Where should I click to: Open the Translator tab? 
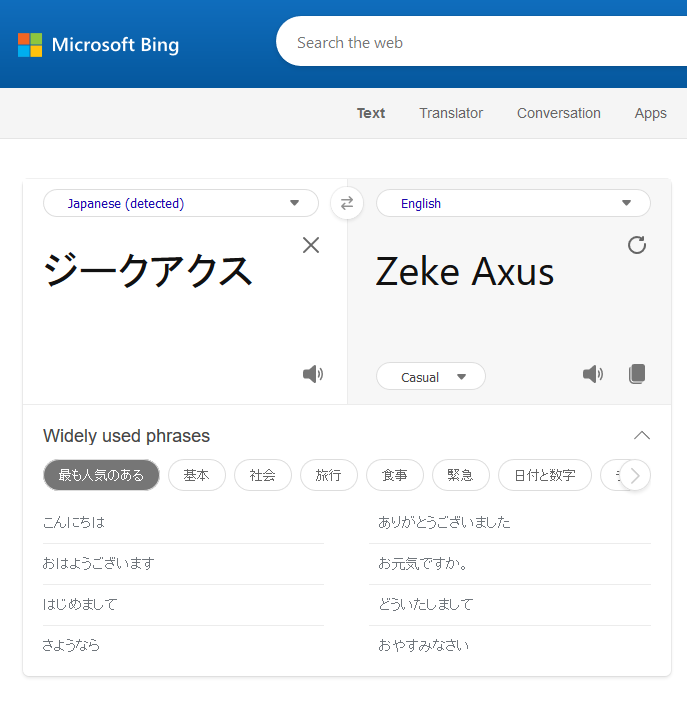pos(451,113)
